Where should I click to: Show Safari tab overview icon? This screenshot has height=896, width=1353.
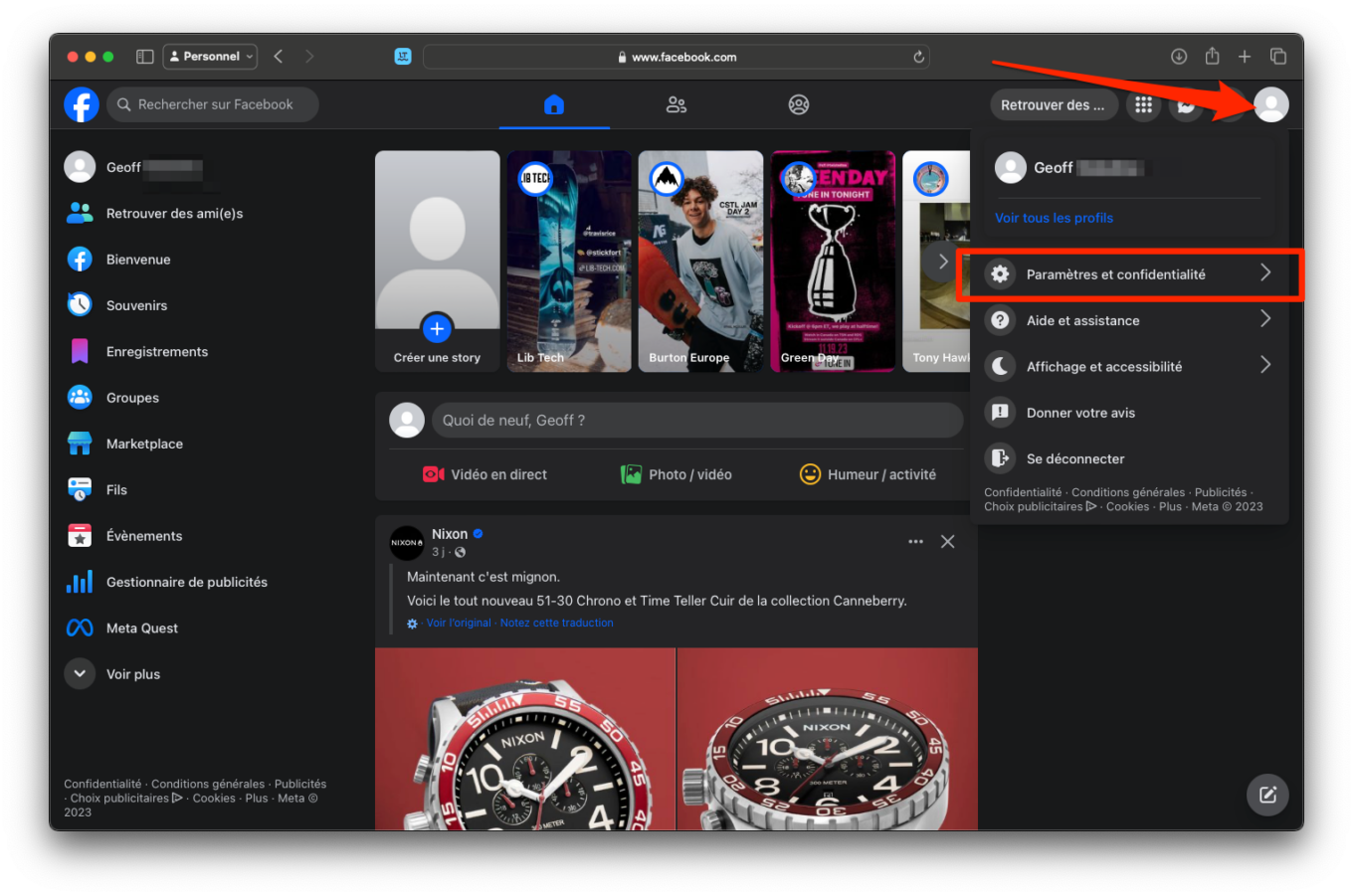1278,57
